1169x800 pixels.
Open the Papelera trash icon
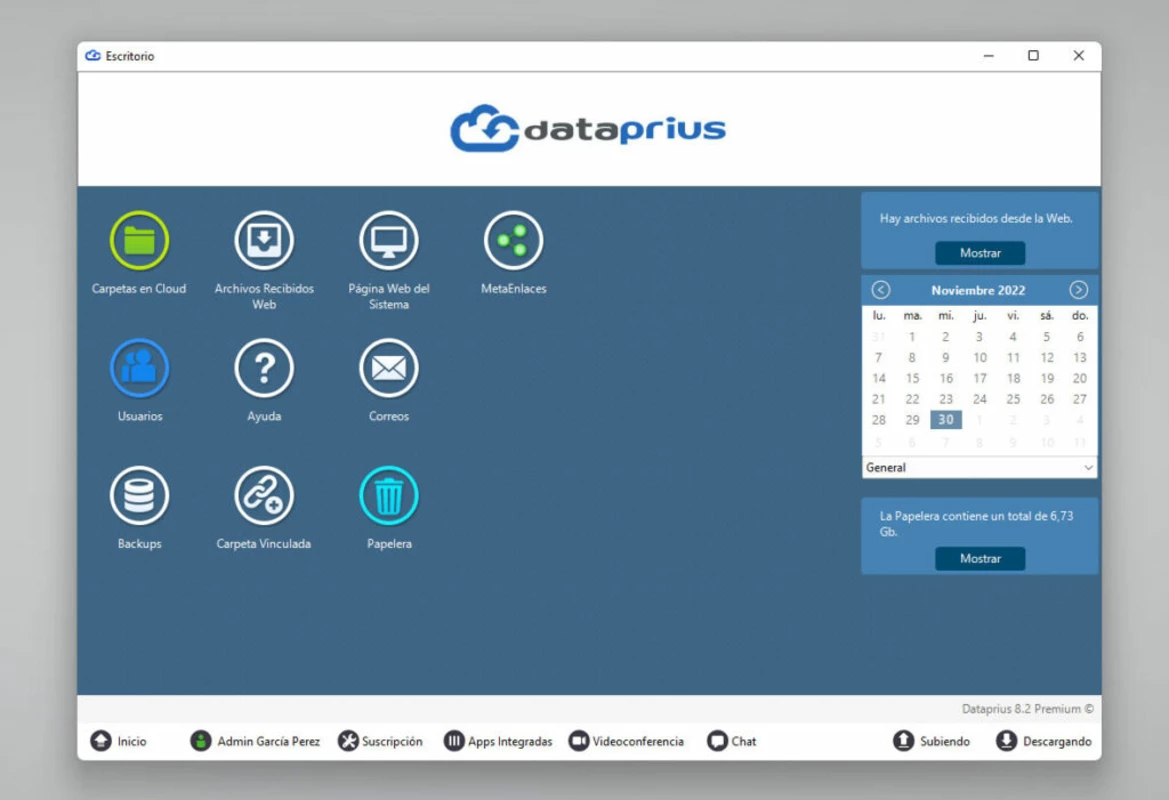[388, 496]
